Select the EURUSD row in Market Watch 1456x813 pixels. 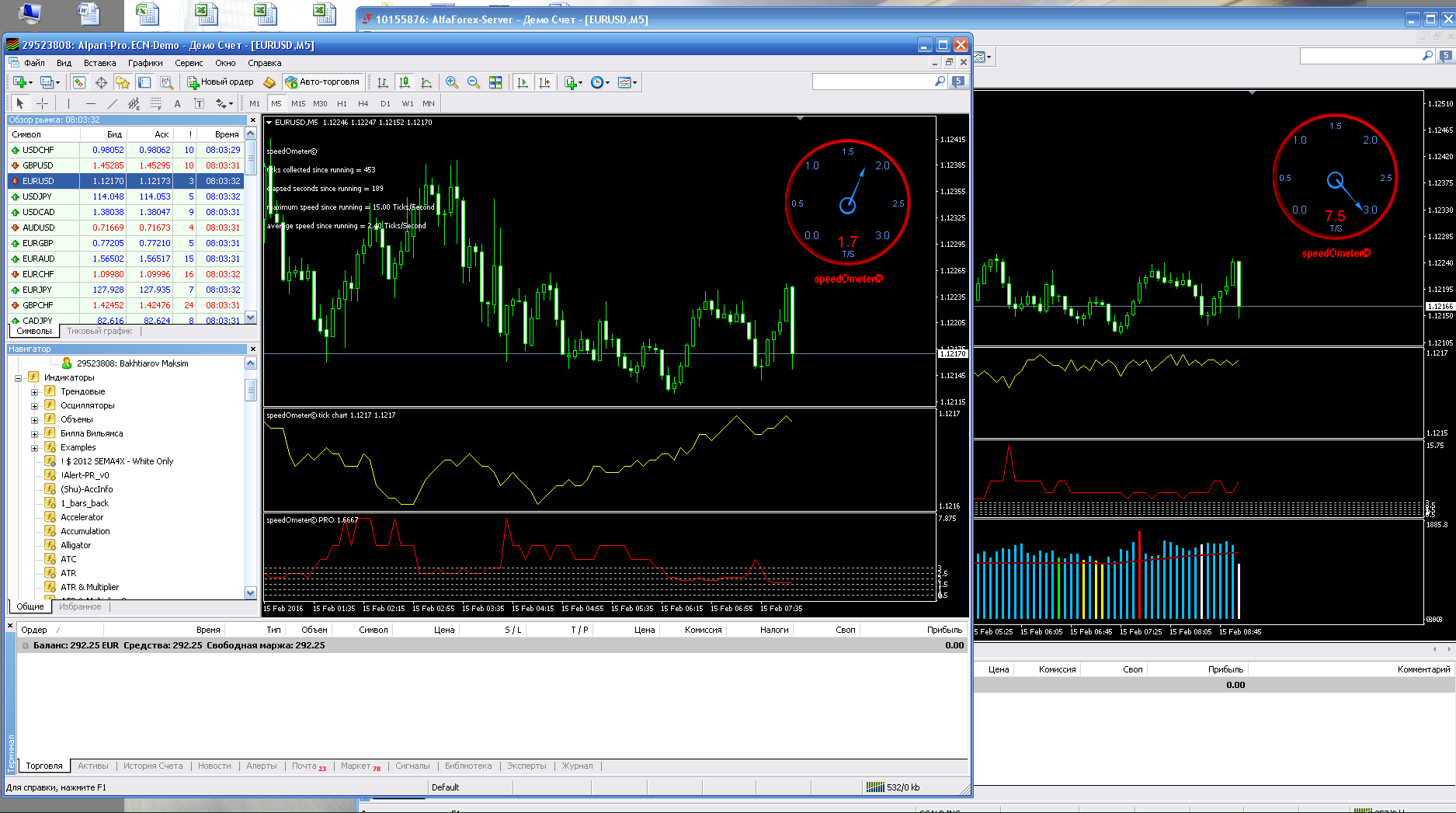126,181
